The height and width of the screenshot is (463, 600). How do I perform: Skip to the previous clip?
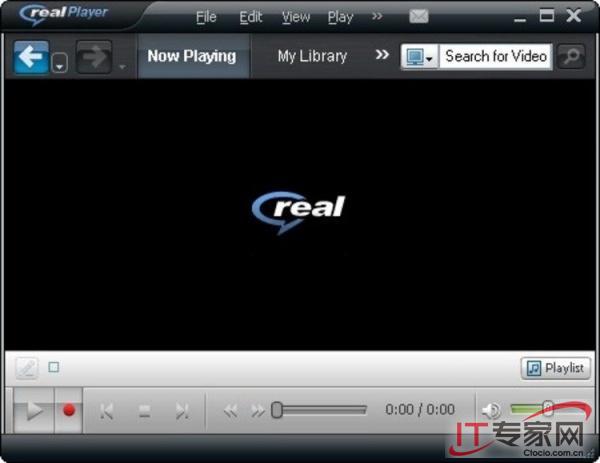pos(107,411)
